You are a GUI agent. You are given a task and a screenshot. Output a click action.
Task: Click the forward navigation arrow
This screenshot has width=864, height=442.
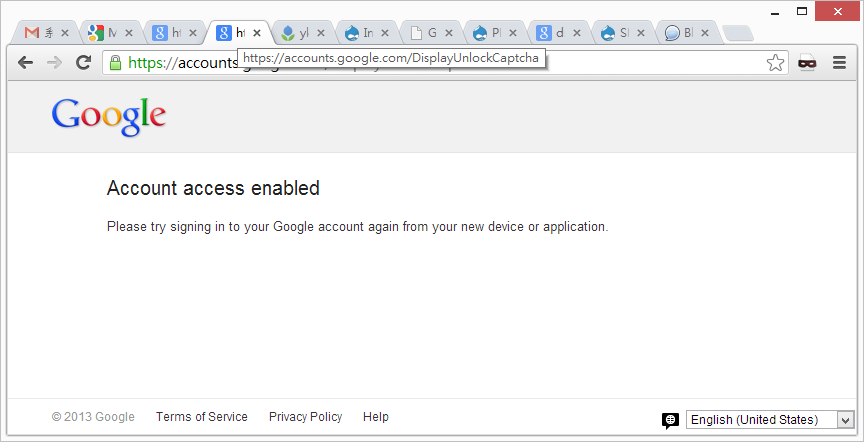click(x=55, y=62)
